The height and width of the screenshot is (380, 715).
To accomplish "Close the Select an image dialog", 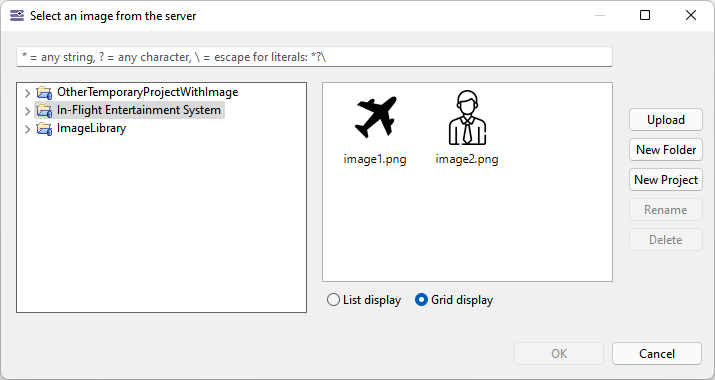I will (x=690, y=16).
